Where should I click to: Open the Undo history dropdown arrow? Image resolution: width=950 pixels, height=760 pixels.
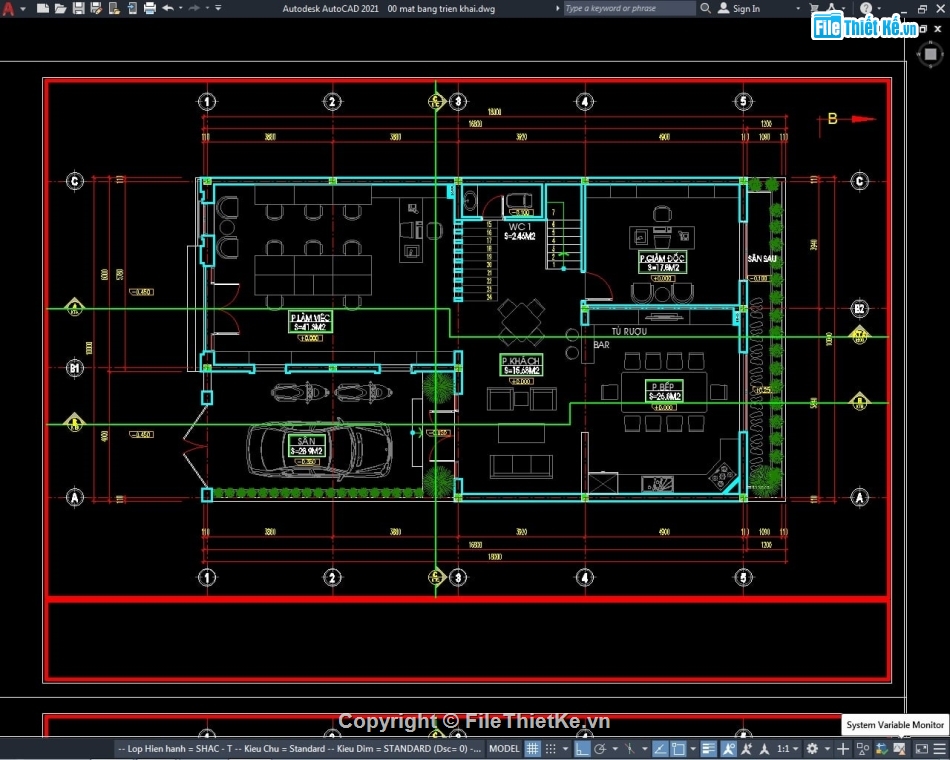click(x=181, y=8)
